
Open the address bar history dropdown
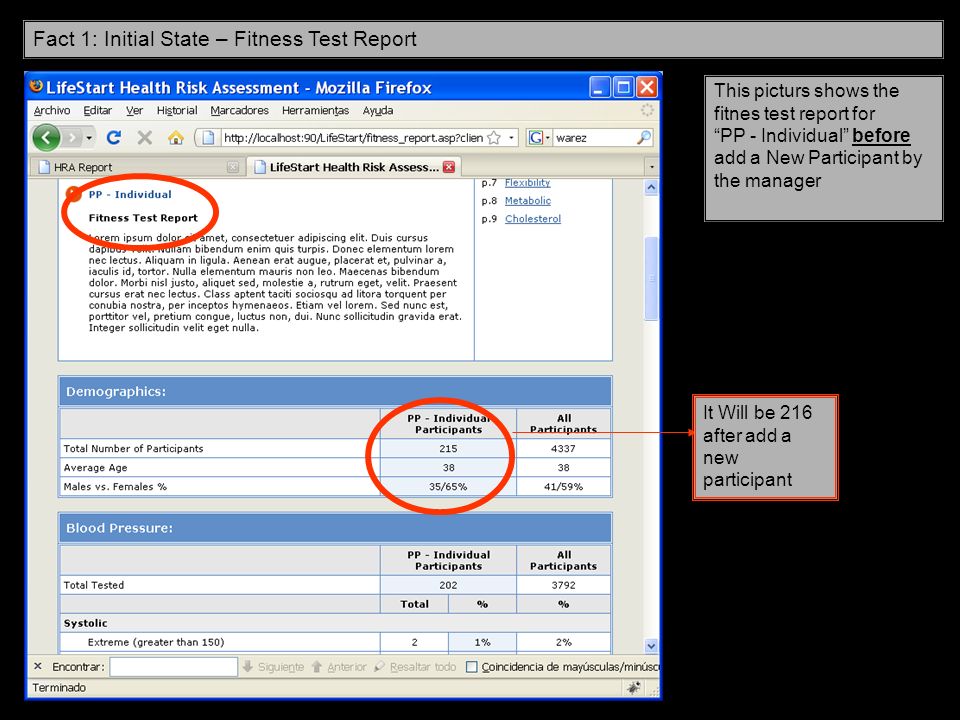511,138
